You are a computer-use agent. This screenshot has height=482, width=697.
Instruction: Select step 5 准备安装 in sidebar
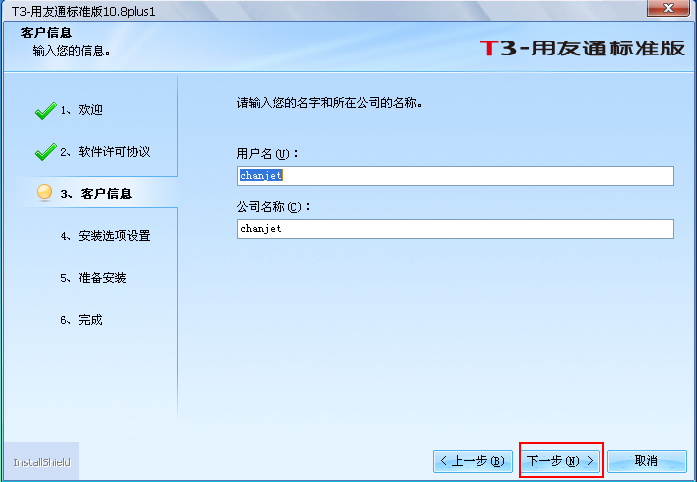[93, 278]
